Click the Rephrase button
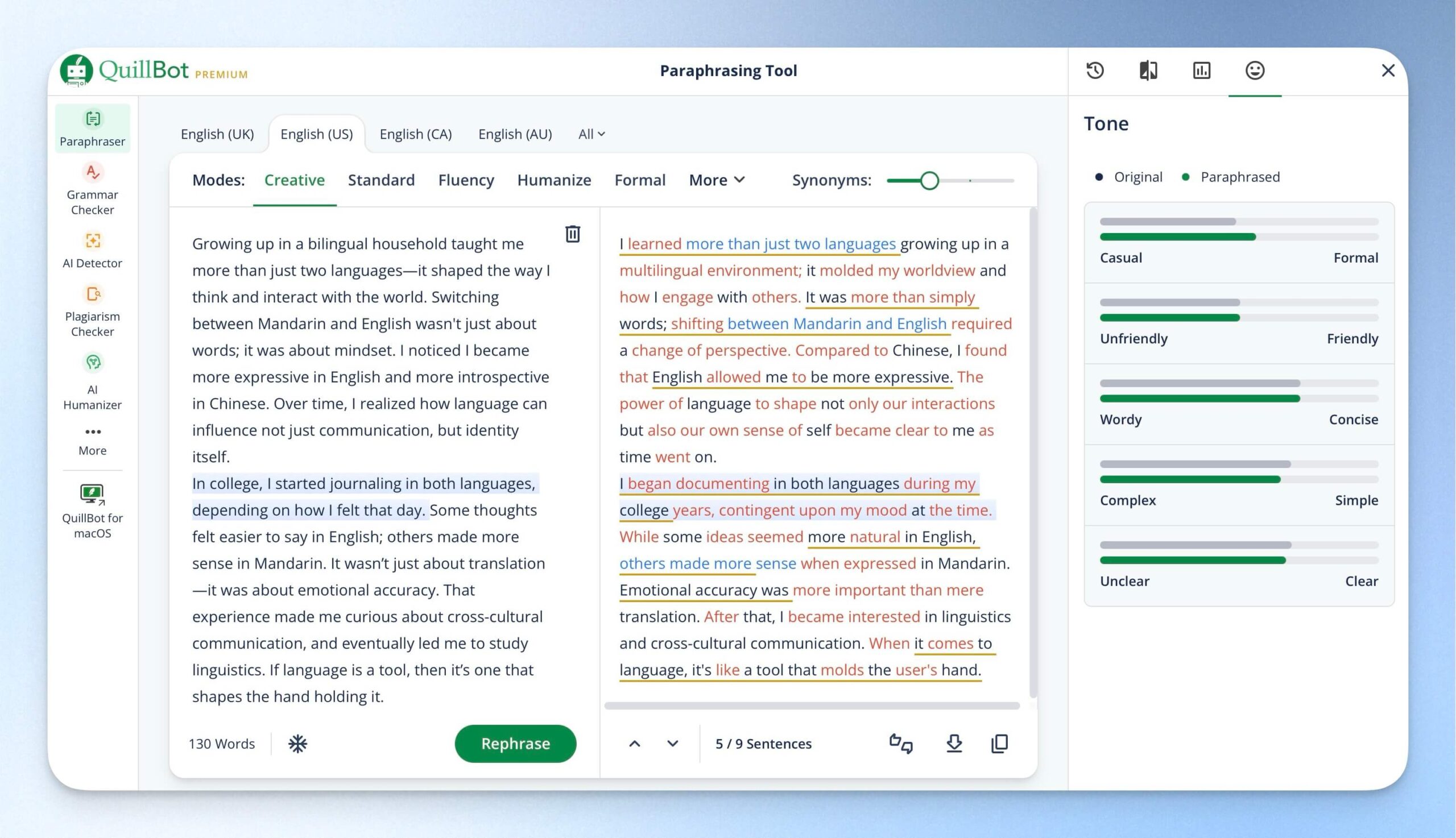1456x838 pixels. 515,744
